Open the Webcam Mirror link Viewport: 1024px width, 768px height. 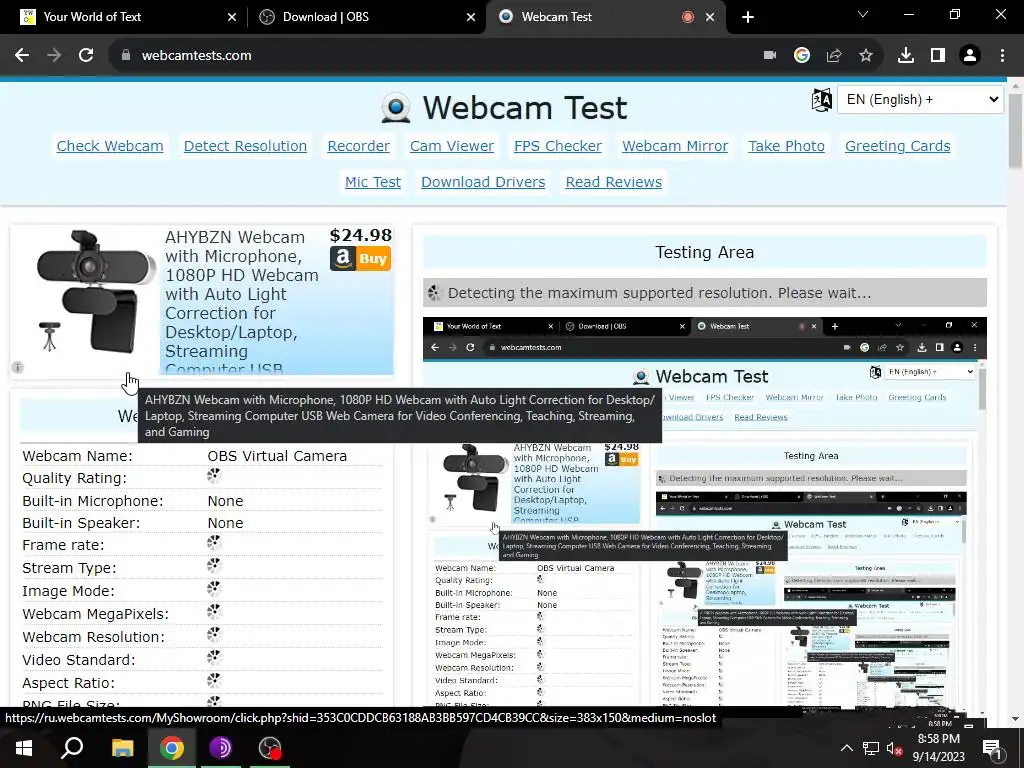675,146
